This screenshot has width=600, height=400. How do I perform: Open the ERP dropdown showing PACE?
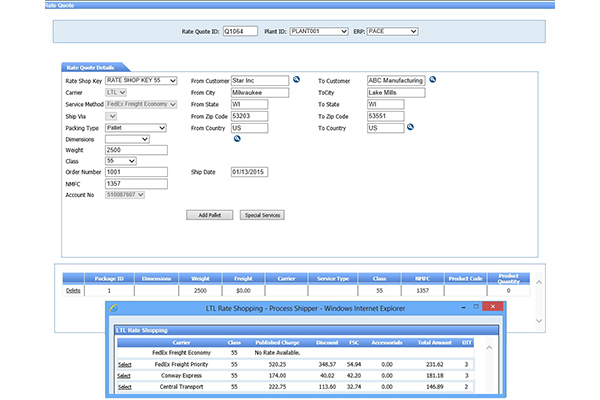392,31
